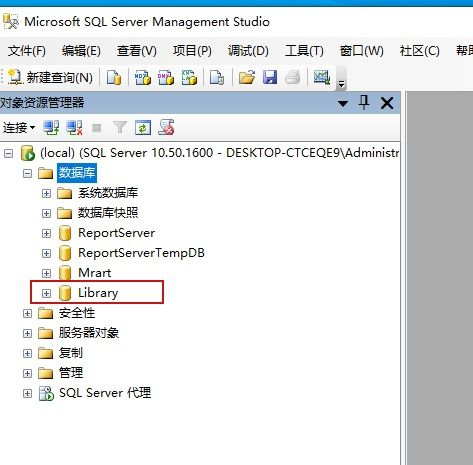The height and width of the screenshot is (465, 473).
Task: Expand the ReportServer database node
Action: pyautogui.click(x=46, y=233)
